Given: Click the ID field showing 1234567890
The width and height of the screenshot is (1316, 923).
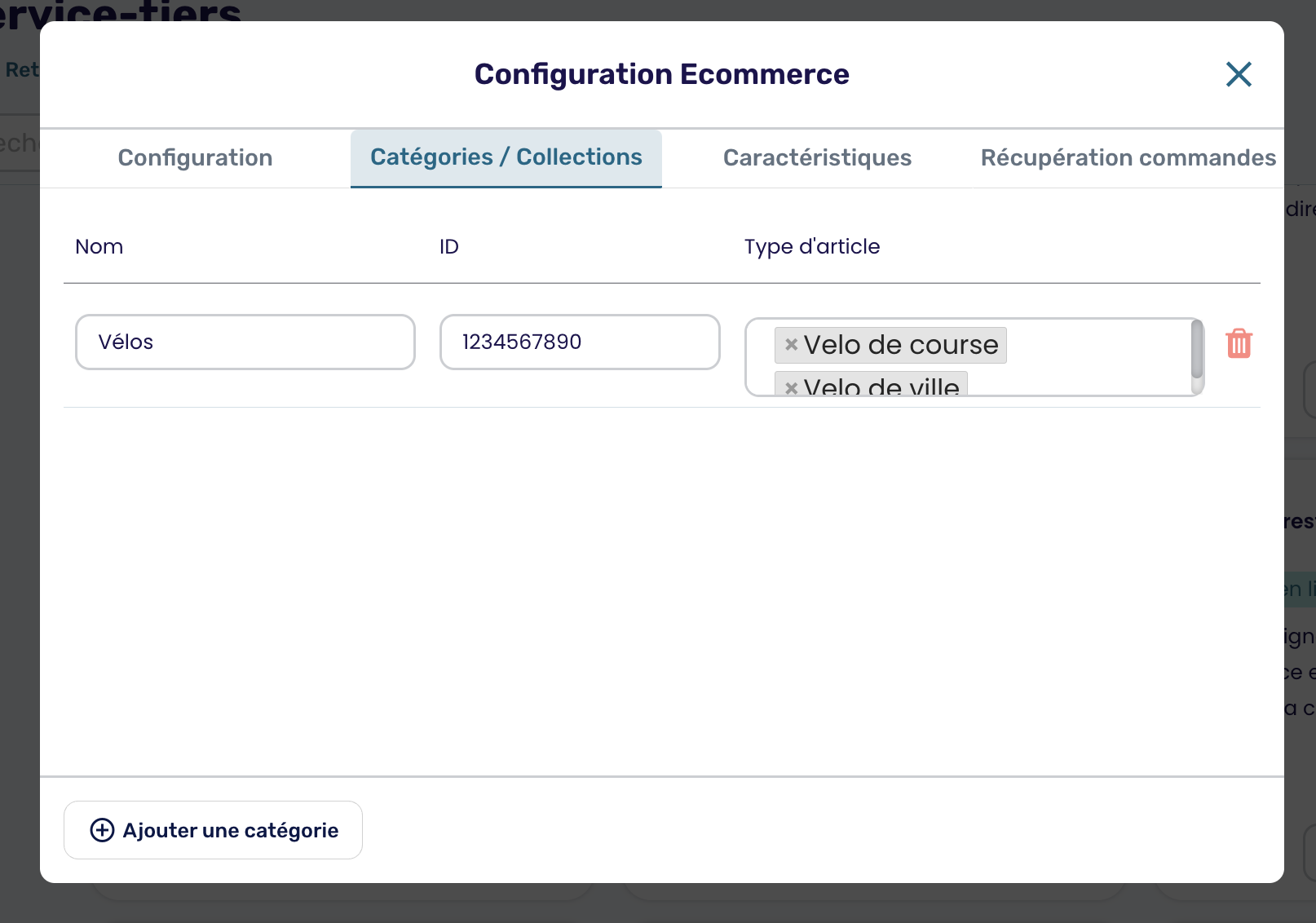Looking at the screenshot, I should point(579,342).
